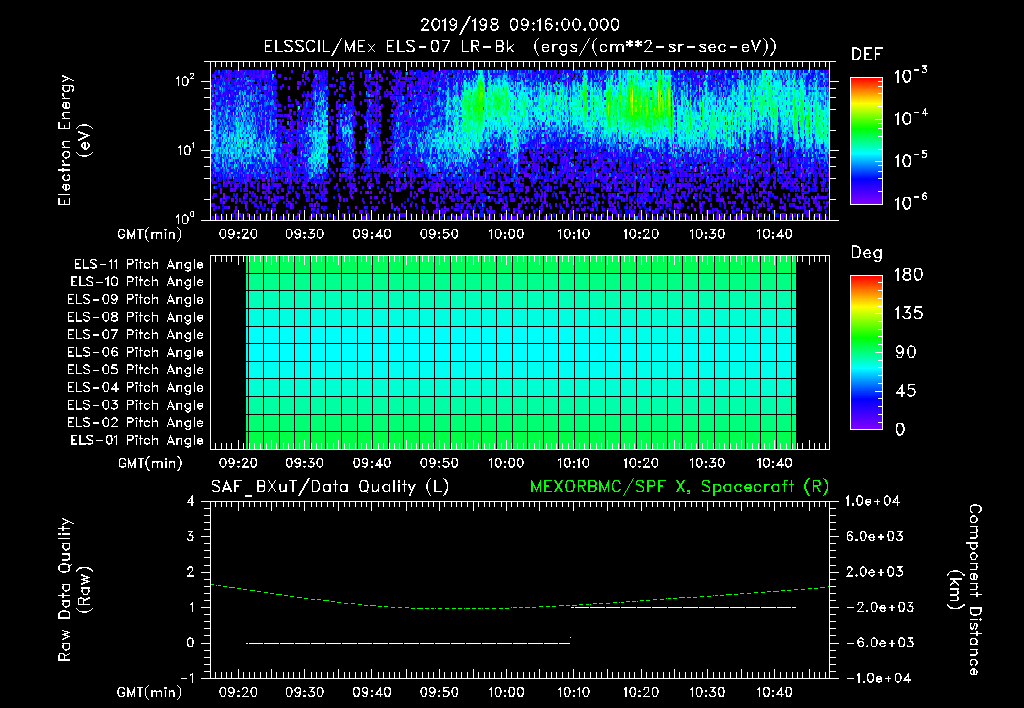Select the ELS-01 Pitch Angle row label
Image resolution: width=1024 pixels, height=708 pixels.
(x=137, y=440)
